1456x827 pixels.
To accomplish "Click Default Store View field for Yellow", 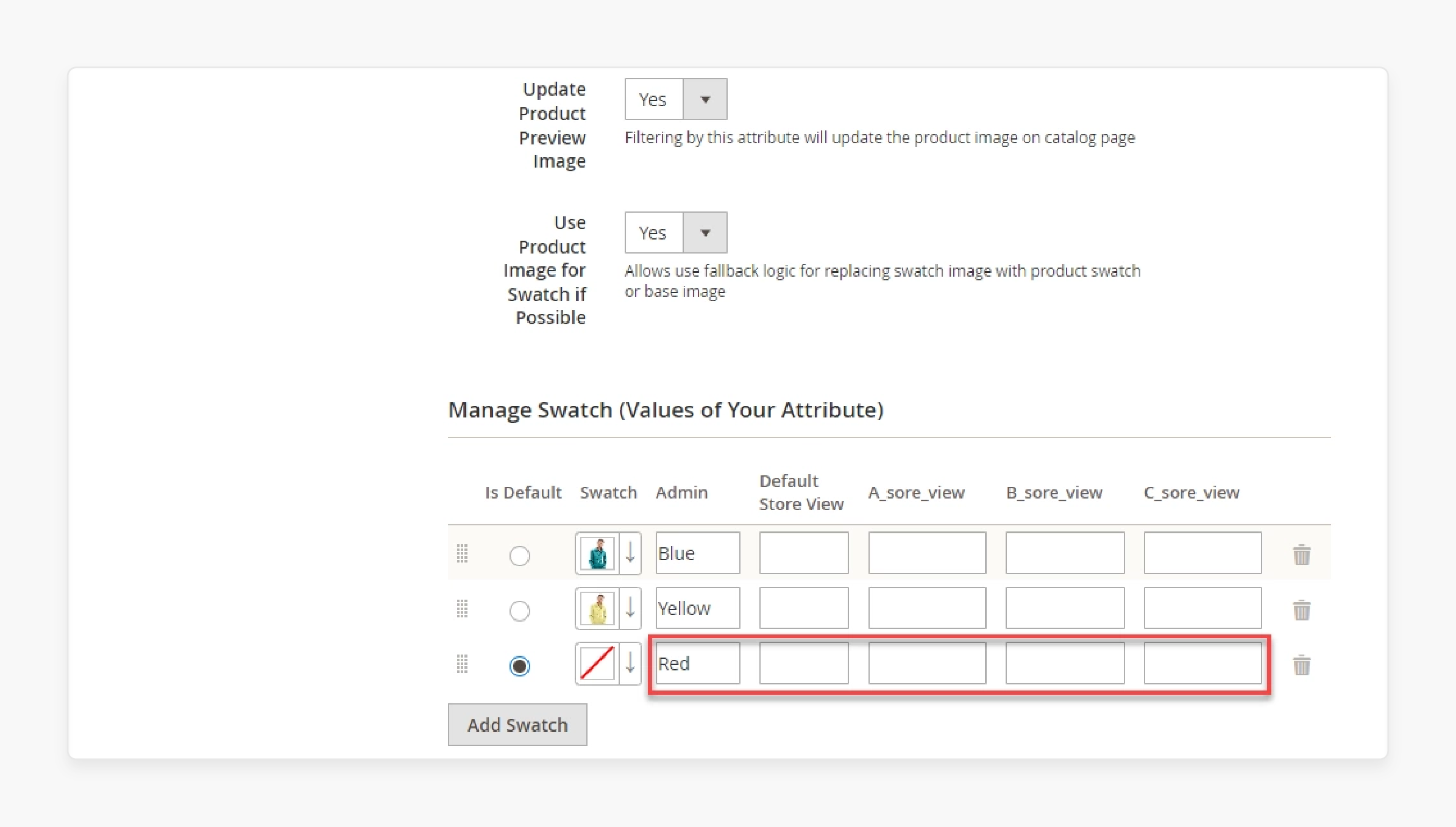I will tap(804, 608).
